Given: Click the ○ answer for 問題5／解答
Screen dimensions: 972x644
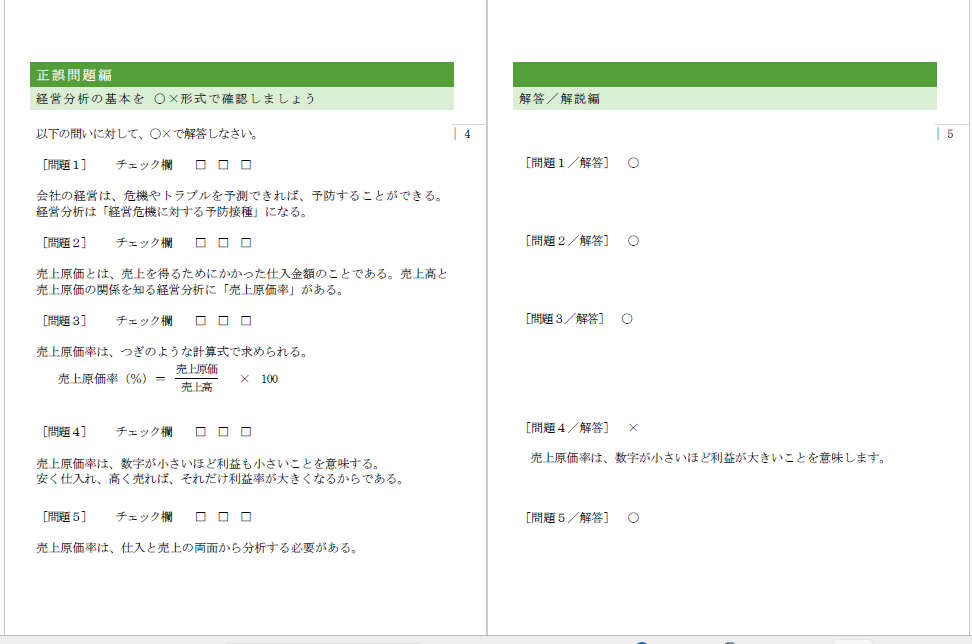Looking at the screenshot, I should (633, 518).
